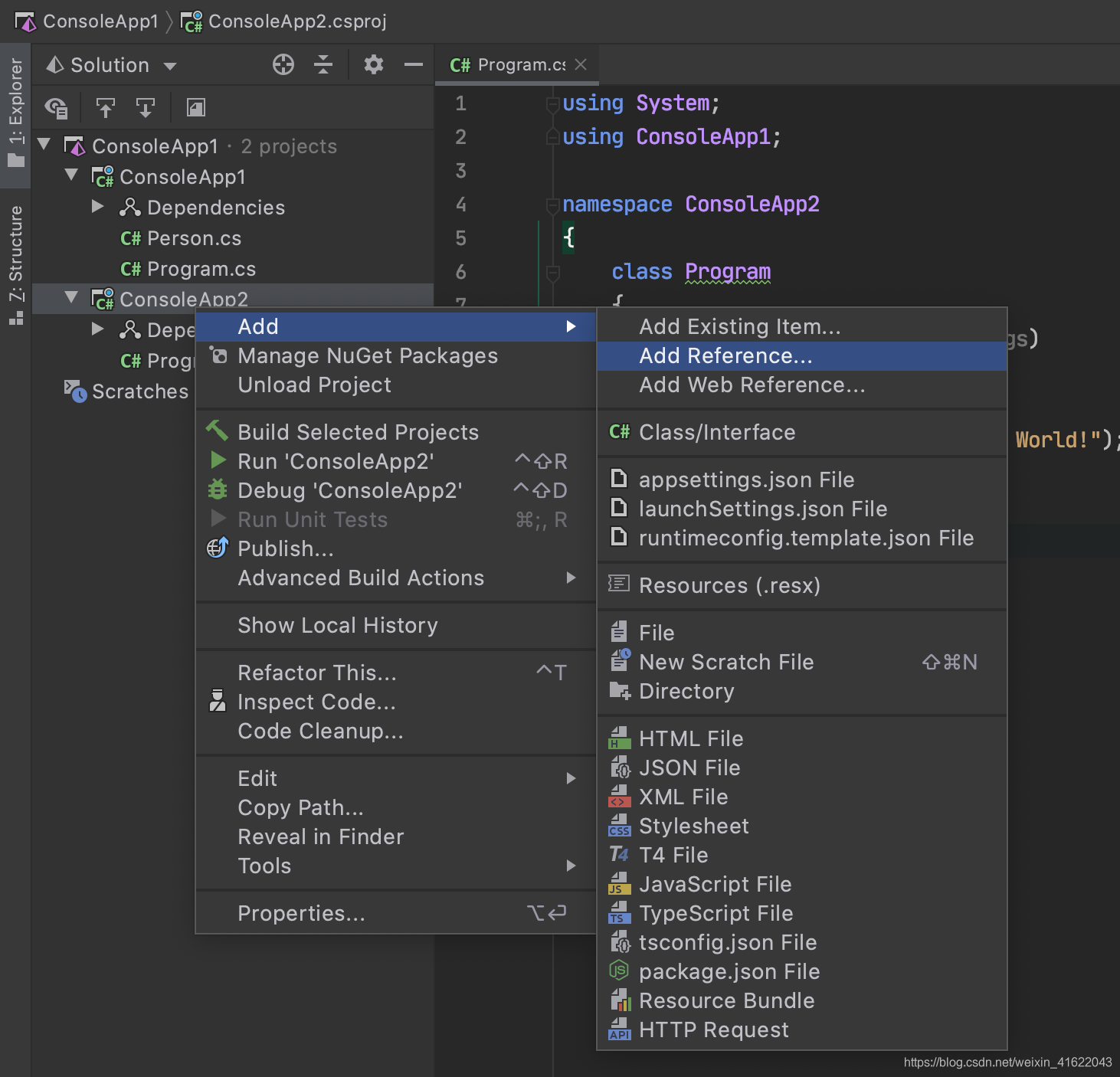Collapse the ConsoleApp1 project node
This screenshot has height=1077, width=1120.
point(72,175)
